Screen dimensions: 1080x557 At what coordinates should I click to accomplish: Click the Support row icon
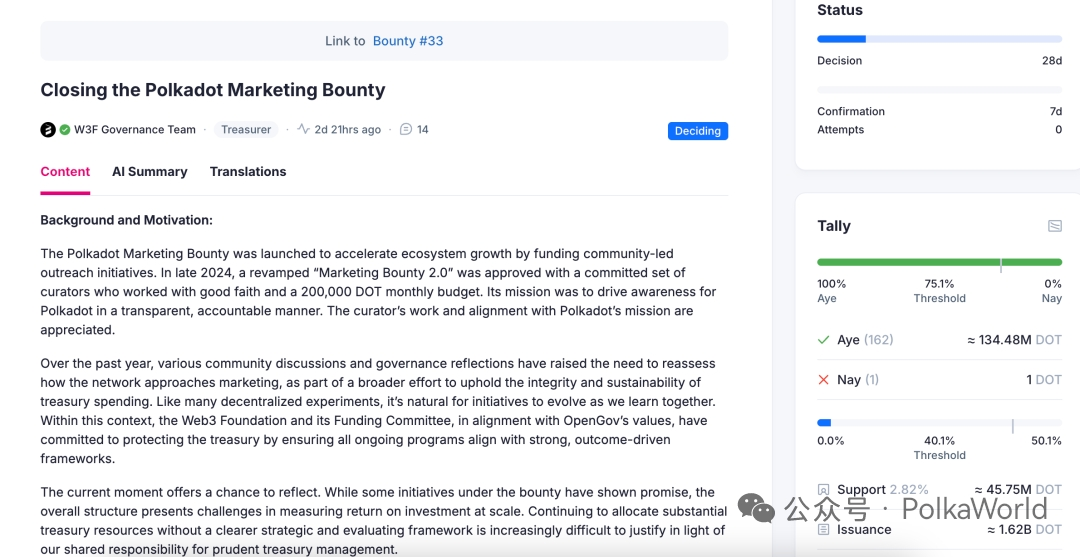[824, 490]
